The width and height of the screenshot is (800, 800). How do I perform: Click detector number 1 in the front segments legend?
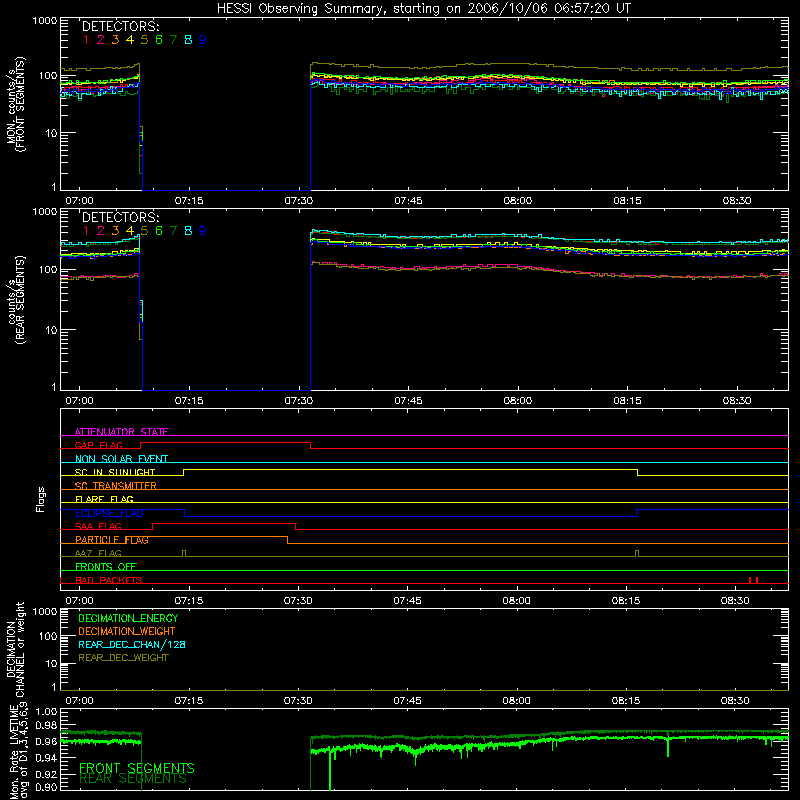(x=86, y=40)
